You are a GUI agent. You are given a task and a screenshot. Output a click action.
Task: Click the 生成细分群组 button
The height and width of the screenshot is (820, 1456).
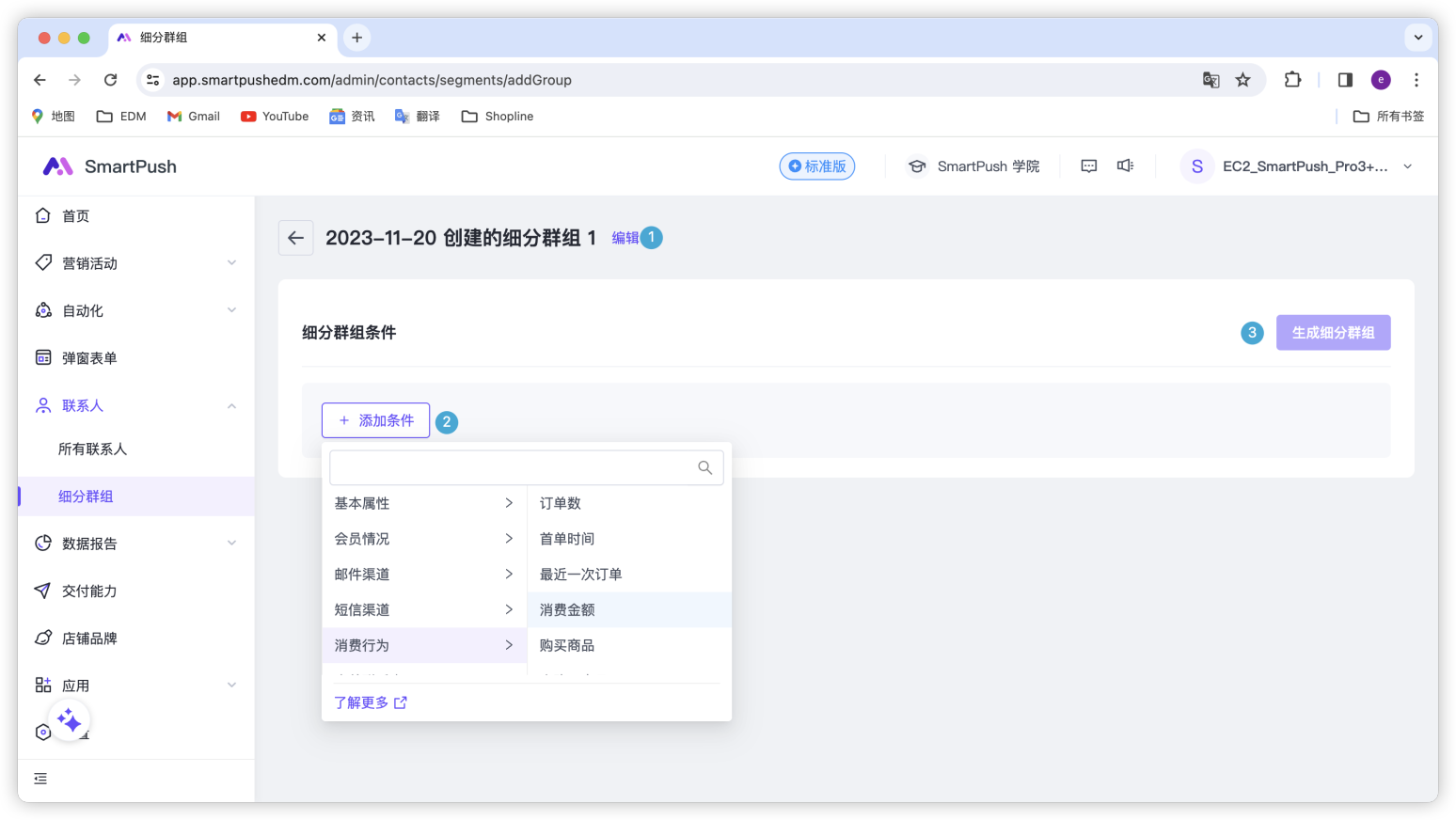tap(1333, 333)
